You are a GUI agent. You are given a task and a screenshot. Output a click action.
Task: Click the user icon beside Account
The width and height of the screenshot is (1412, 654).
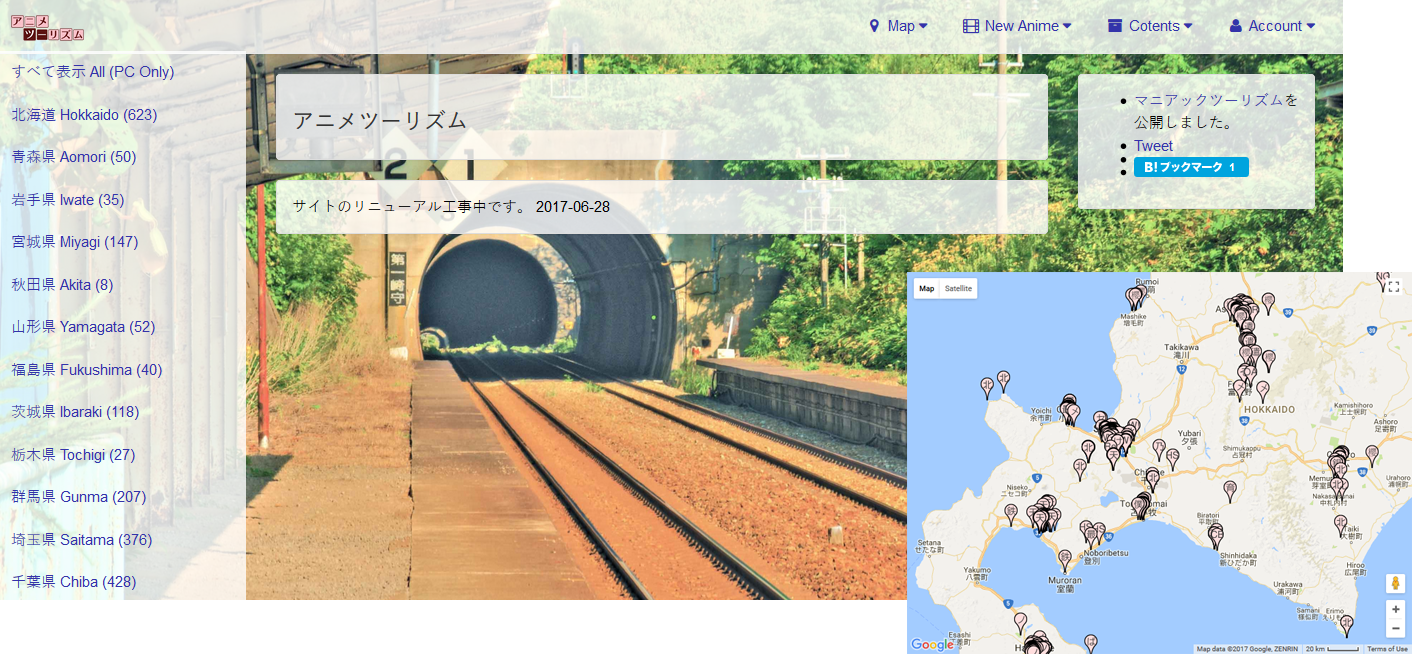pos(1235,26)
